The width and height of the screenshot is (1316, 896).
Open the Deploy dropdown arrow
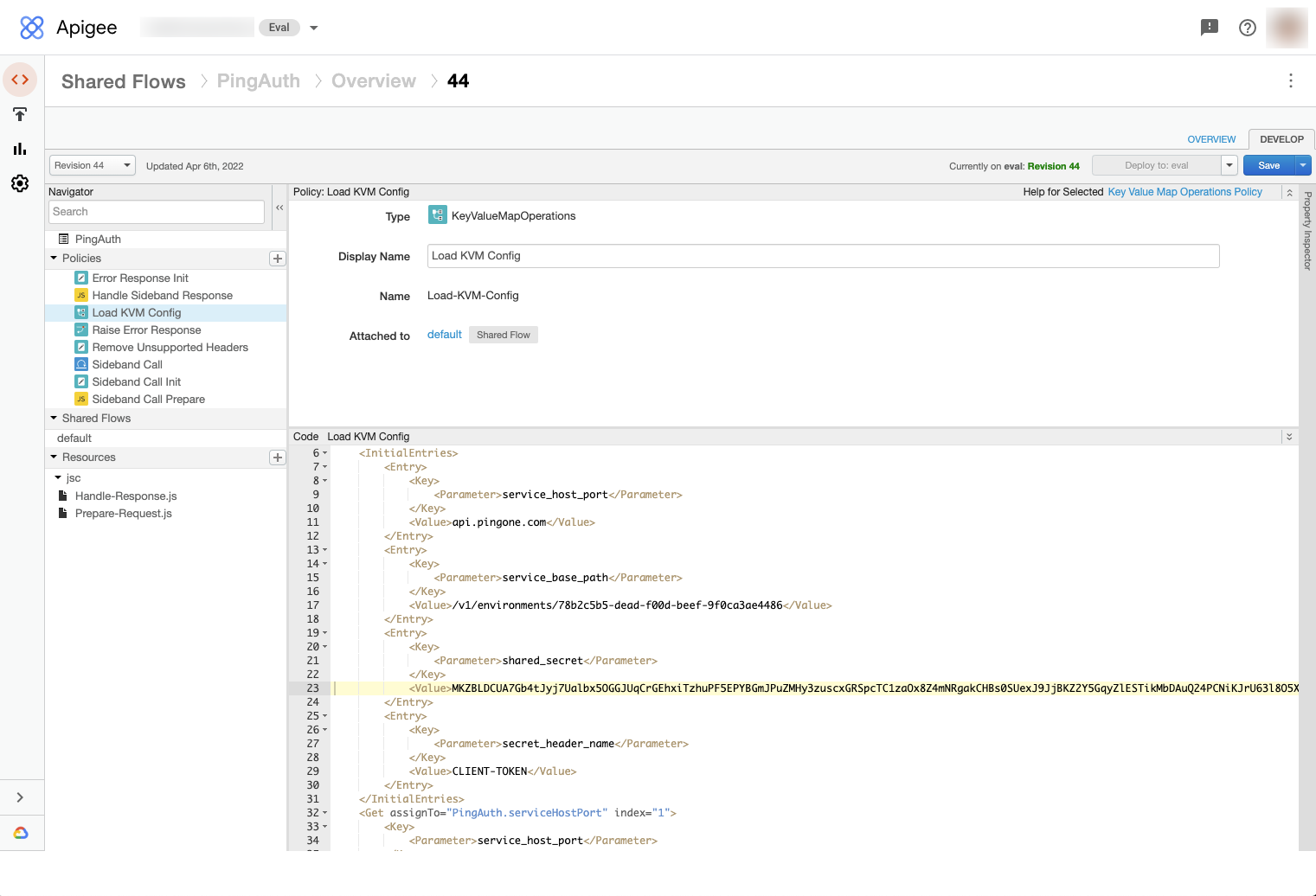(1229, 165)
